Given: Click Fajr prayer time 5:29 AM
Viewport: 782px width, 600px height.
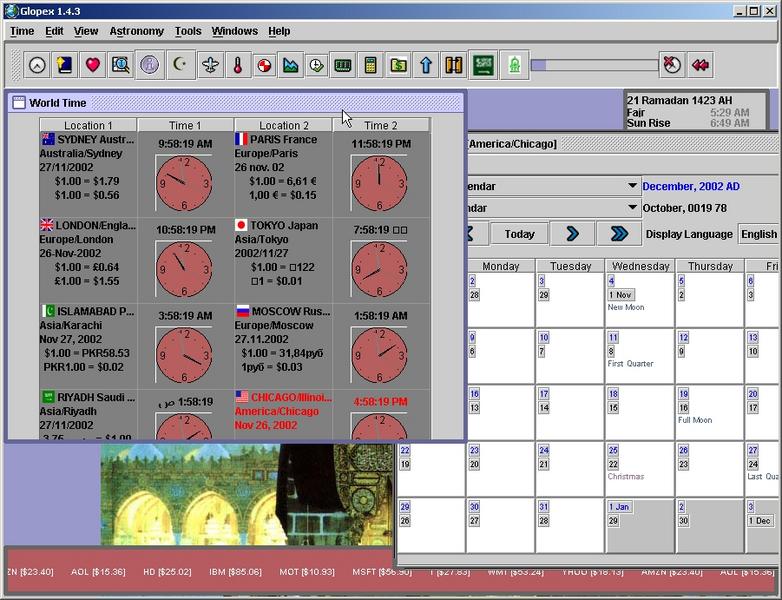Looking at the screenshot, I should (729, 113).
